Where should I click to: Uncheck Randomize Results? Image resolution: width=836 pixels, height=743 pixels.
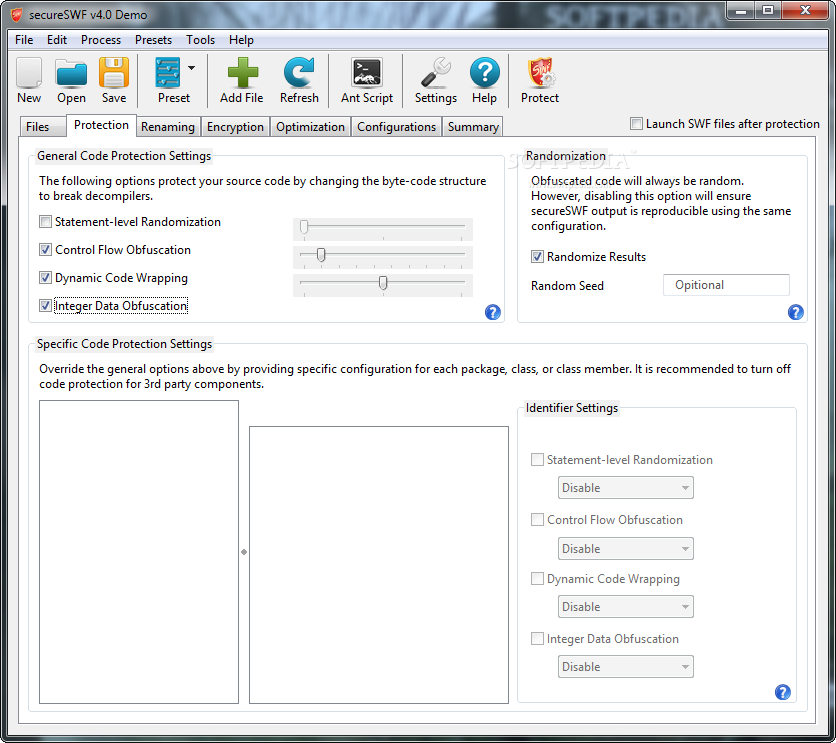537,256
